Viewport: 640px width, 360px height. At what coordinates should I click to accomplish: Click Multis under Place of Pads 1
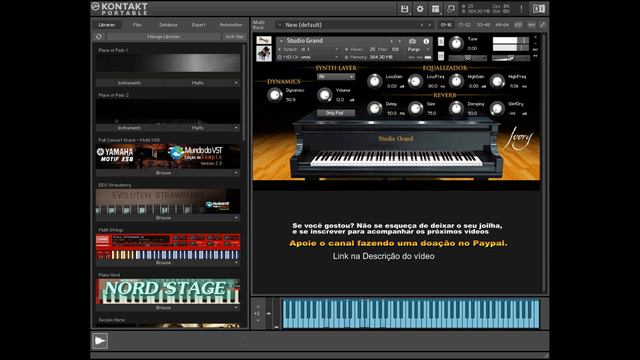coord(198,83)
